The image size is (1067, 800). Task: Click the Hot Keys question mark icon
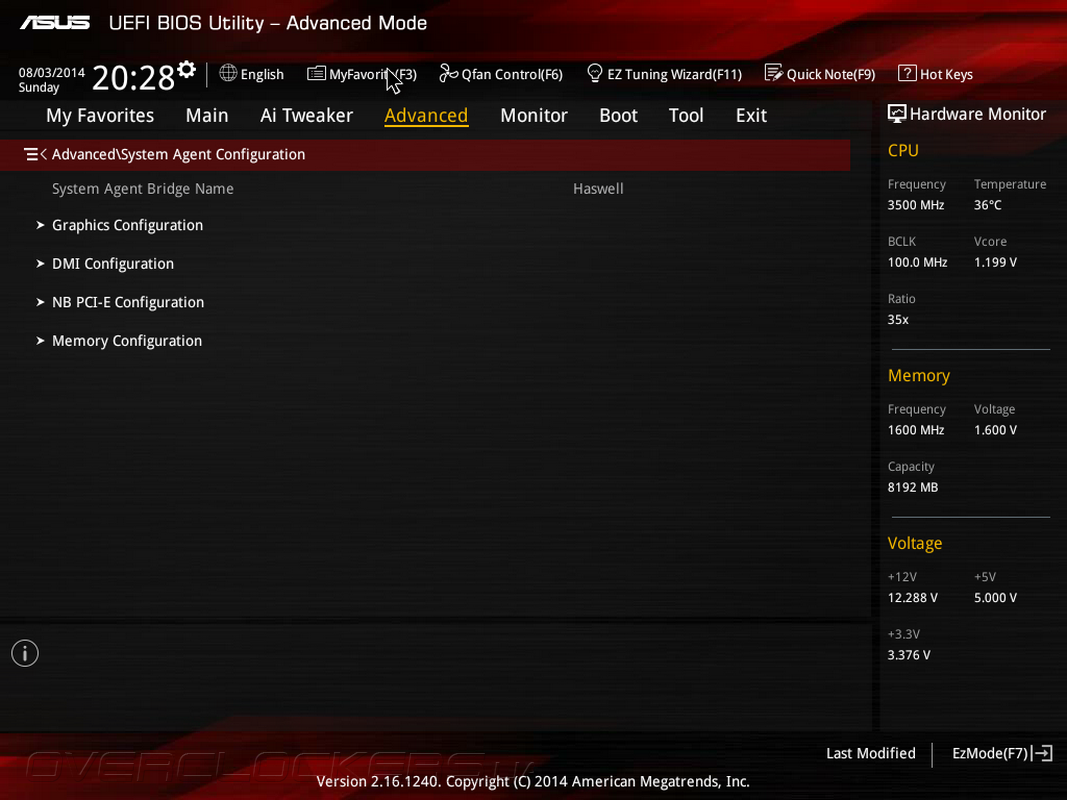pos(907,73)
